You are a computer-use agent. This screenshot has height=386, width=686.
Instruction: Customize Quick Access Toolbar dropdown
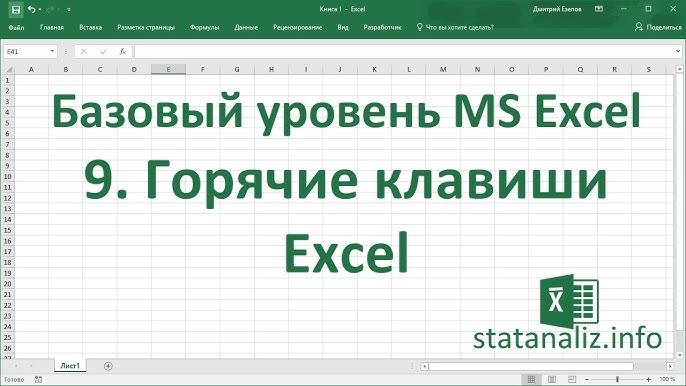tap(69, 9)
